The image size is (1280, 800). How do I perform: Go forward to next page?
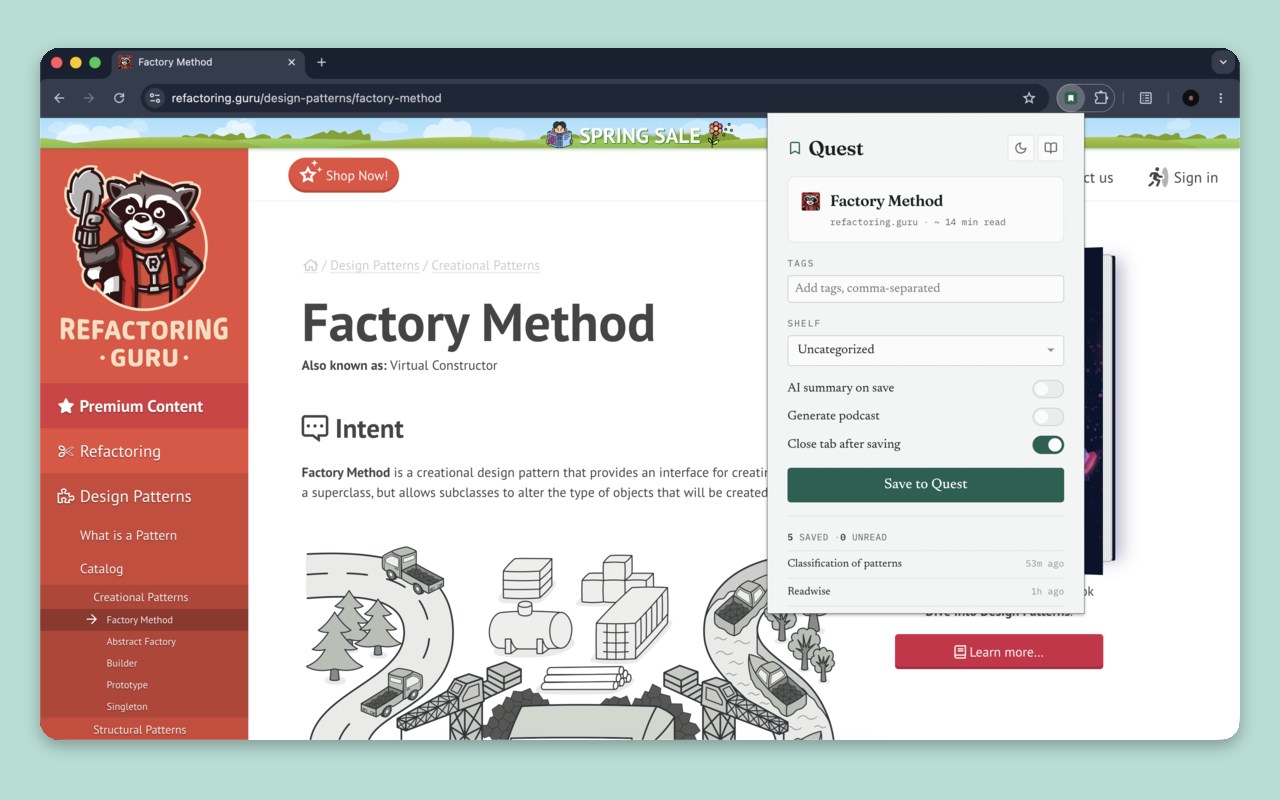89,98
